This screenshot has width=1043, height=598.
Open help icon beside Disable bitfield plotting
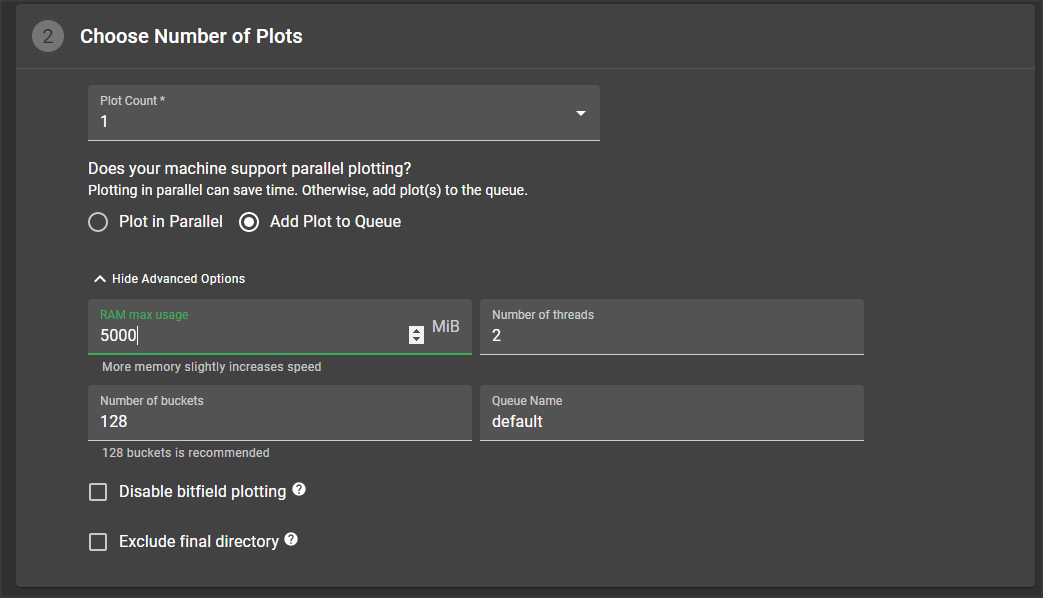(299, 490)
